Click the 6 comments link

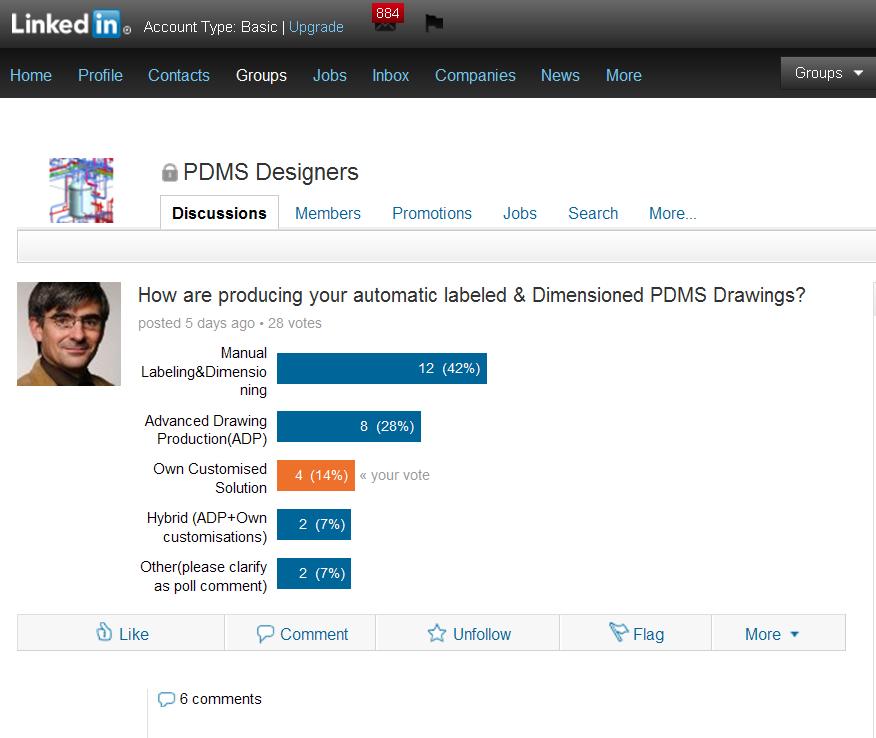[x=220, y=699]
